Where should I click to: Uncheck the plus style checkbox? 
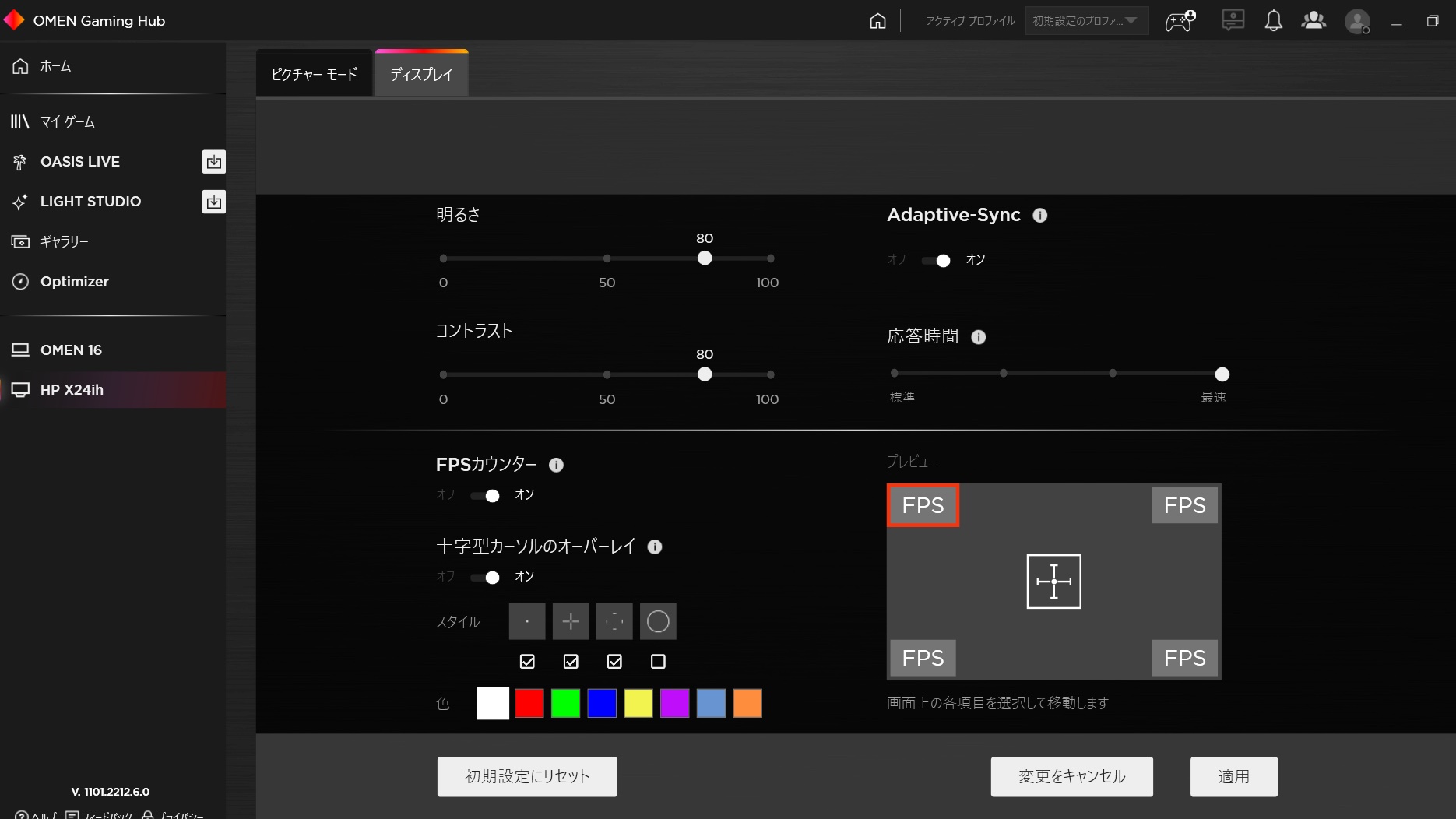tap(571, 661)
